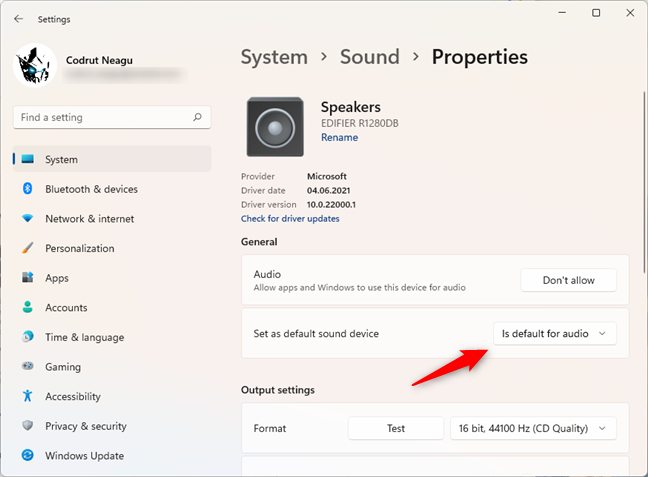Click the Windows Update icon
Viewport: 648px width, 477px height.
28,456
